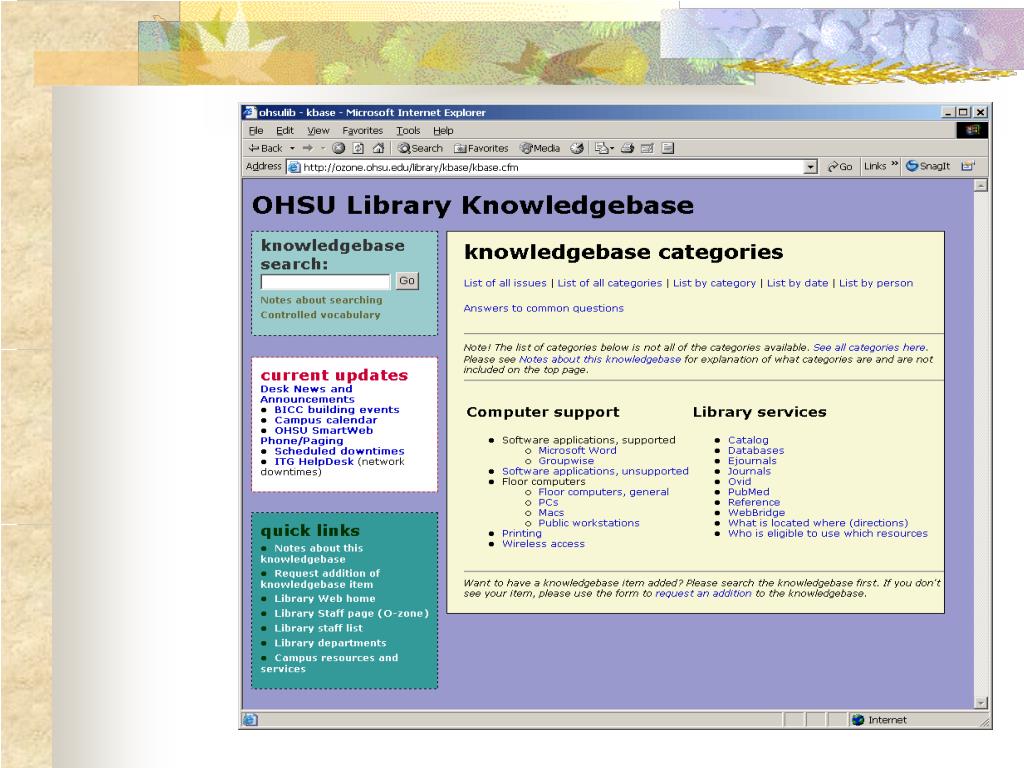Click the SnagIt toolbar button

tap(928, 166)
